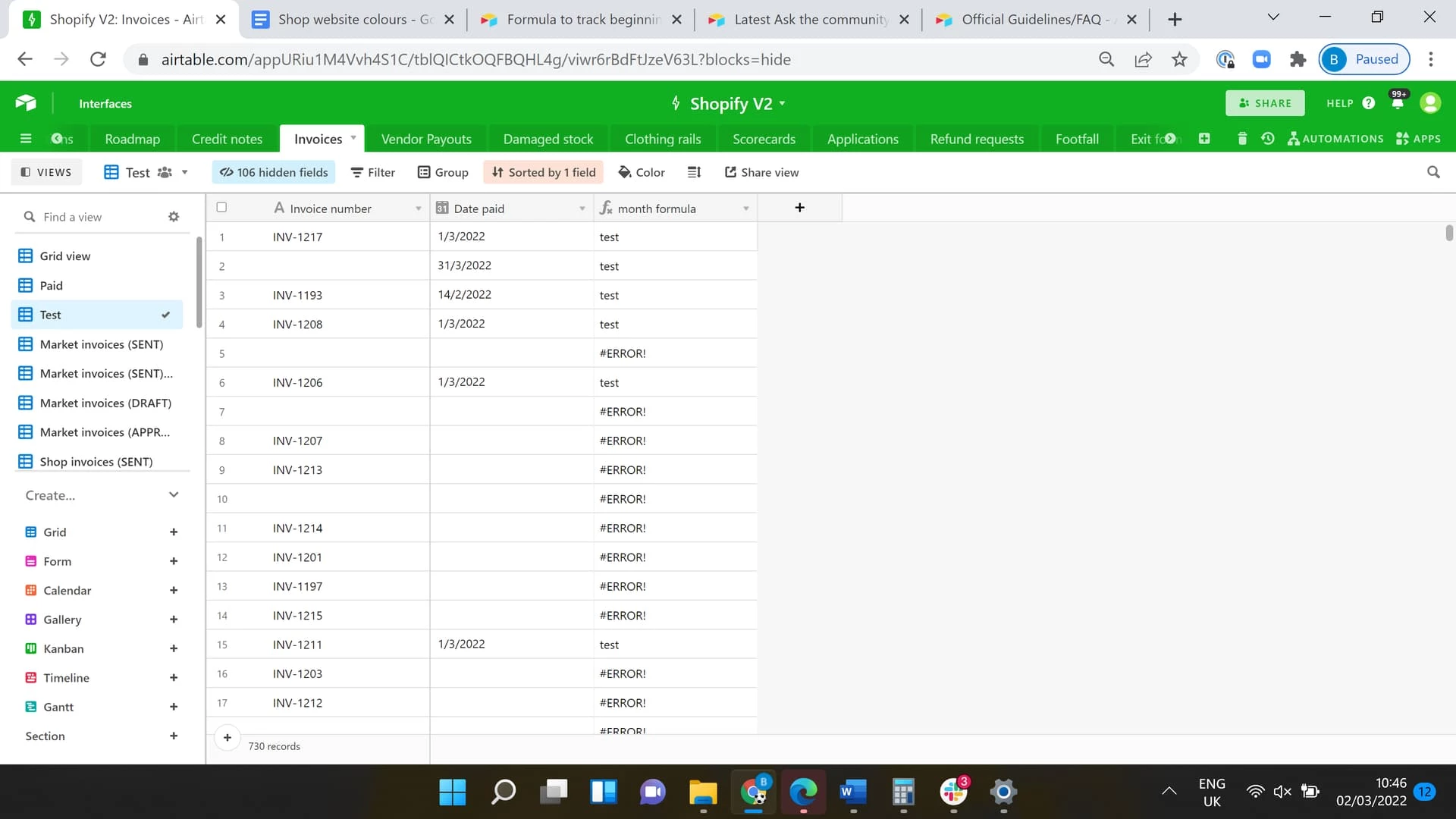The image size is (1456, 819).
Task: Open Sorted by 1 field settings
Action: pyautogui.click(x=543, y=172)
